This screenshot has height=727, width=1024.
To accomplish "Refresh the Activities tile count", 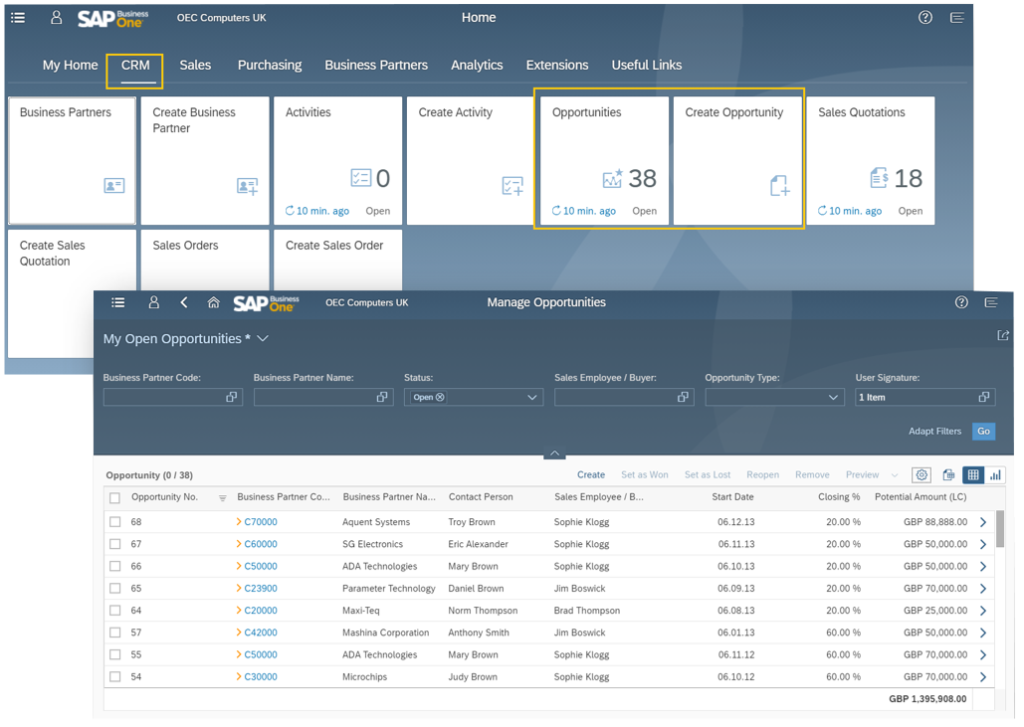I will (290, 210).
